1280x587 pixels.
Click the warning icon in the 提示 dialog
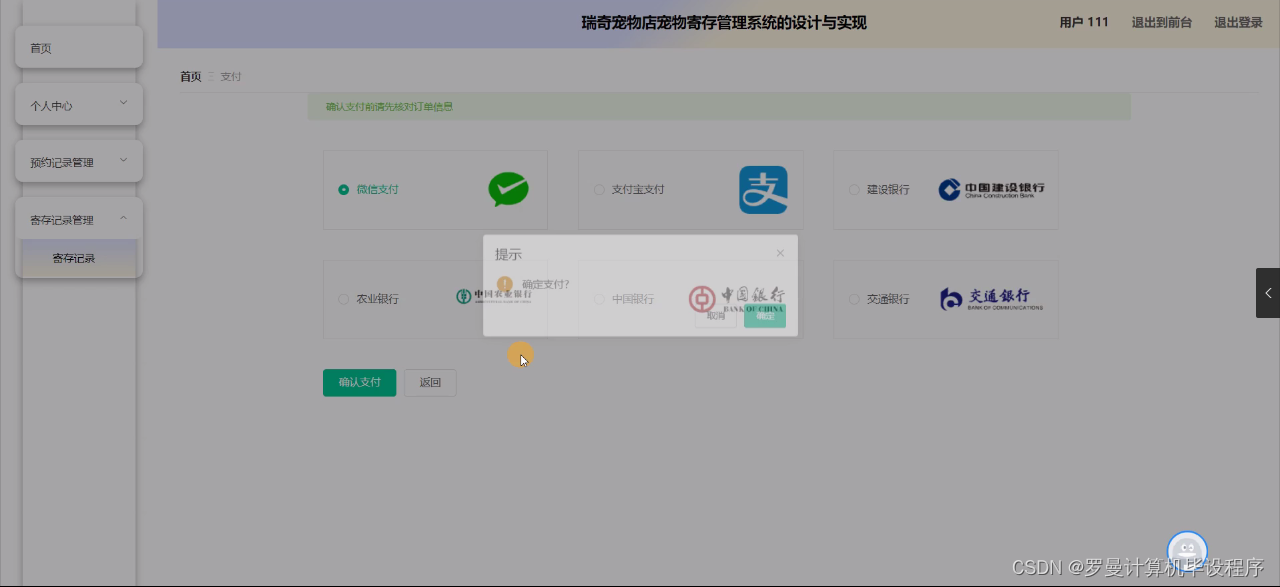pos(505,284)
